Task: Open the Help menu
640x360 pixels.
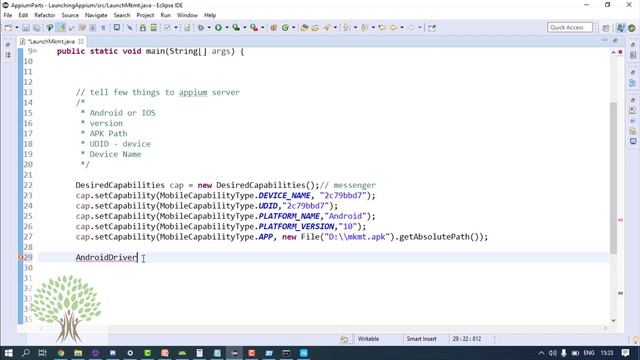Action: pyautogui.click(x=210, y=15)
